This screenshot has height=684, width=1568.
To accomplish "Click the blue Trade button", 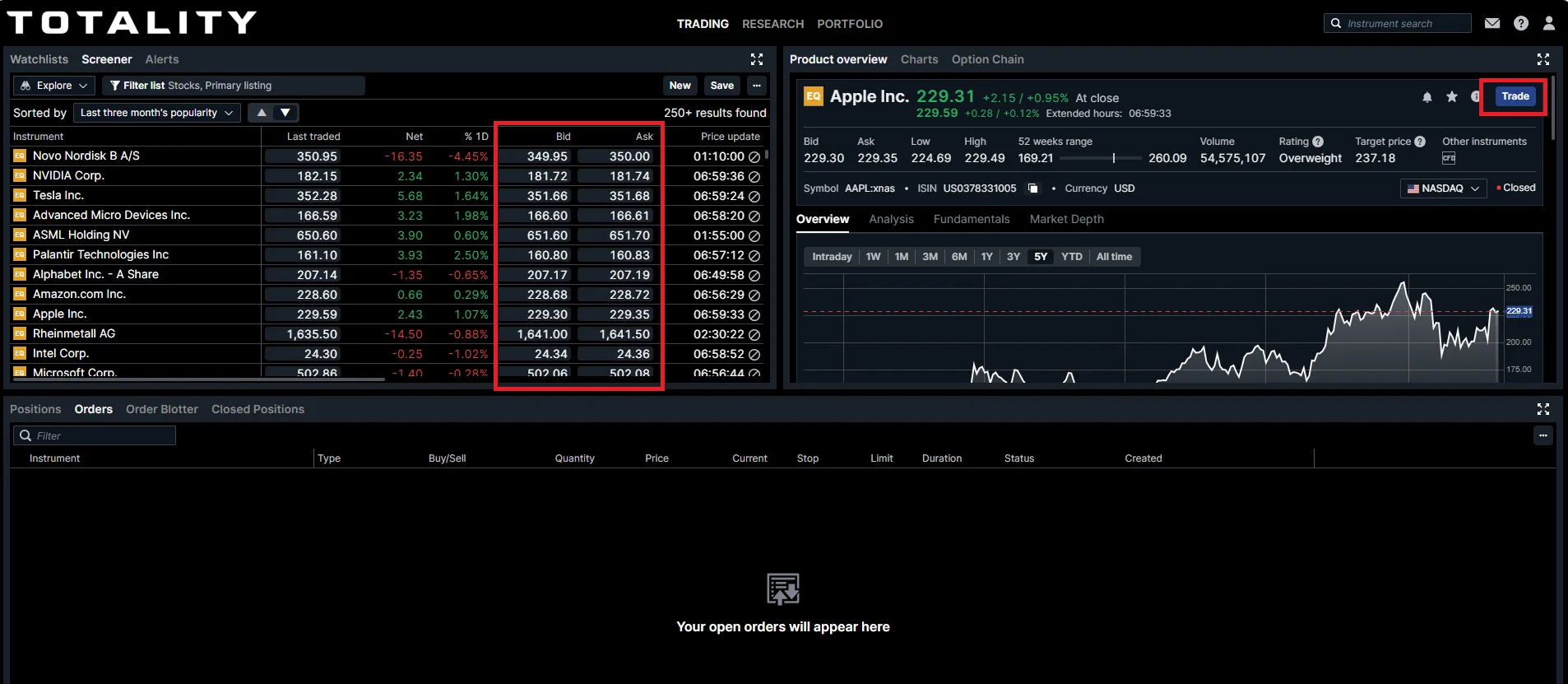I will (1515, 96).
